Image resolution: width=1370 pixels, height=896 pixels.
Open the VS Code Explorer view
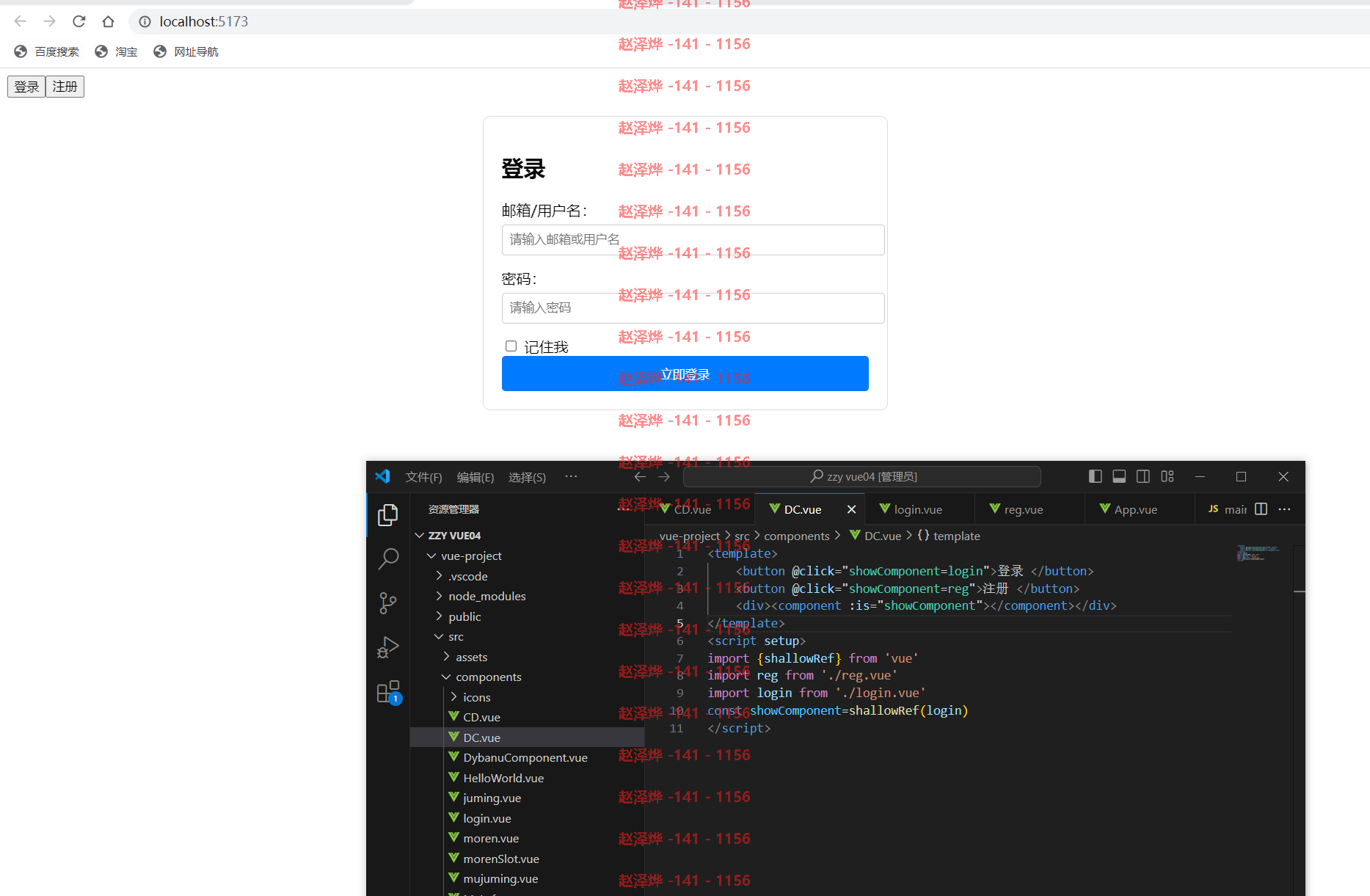(388, 515)
